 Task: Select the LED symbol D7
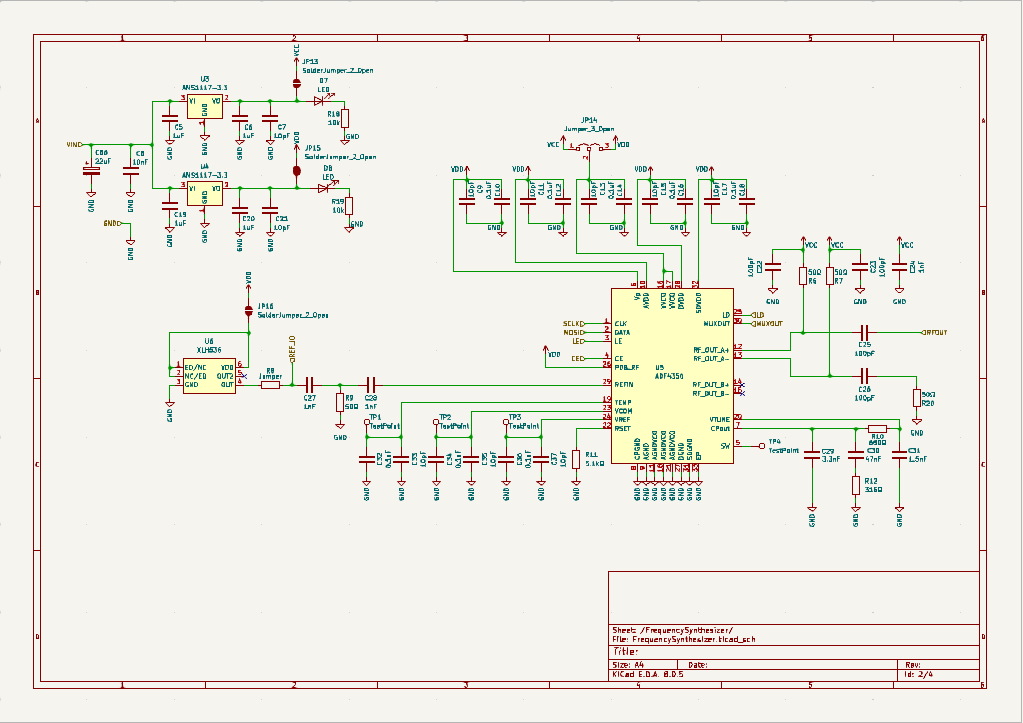pyautogui.click(x=319, y=101)
